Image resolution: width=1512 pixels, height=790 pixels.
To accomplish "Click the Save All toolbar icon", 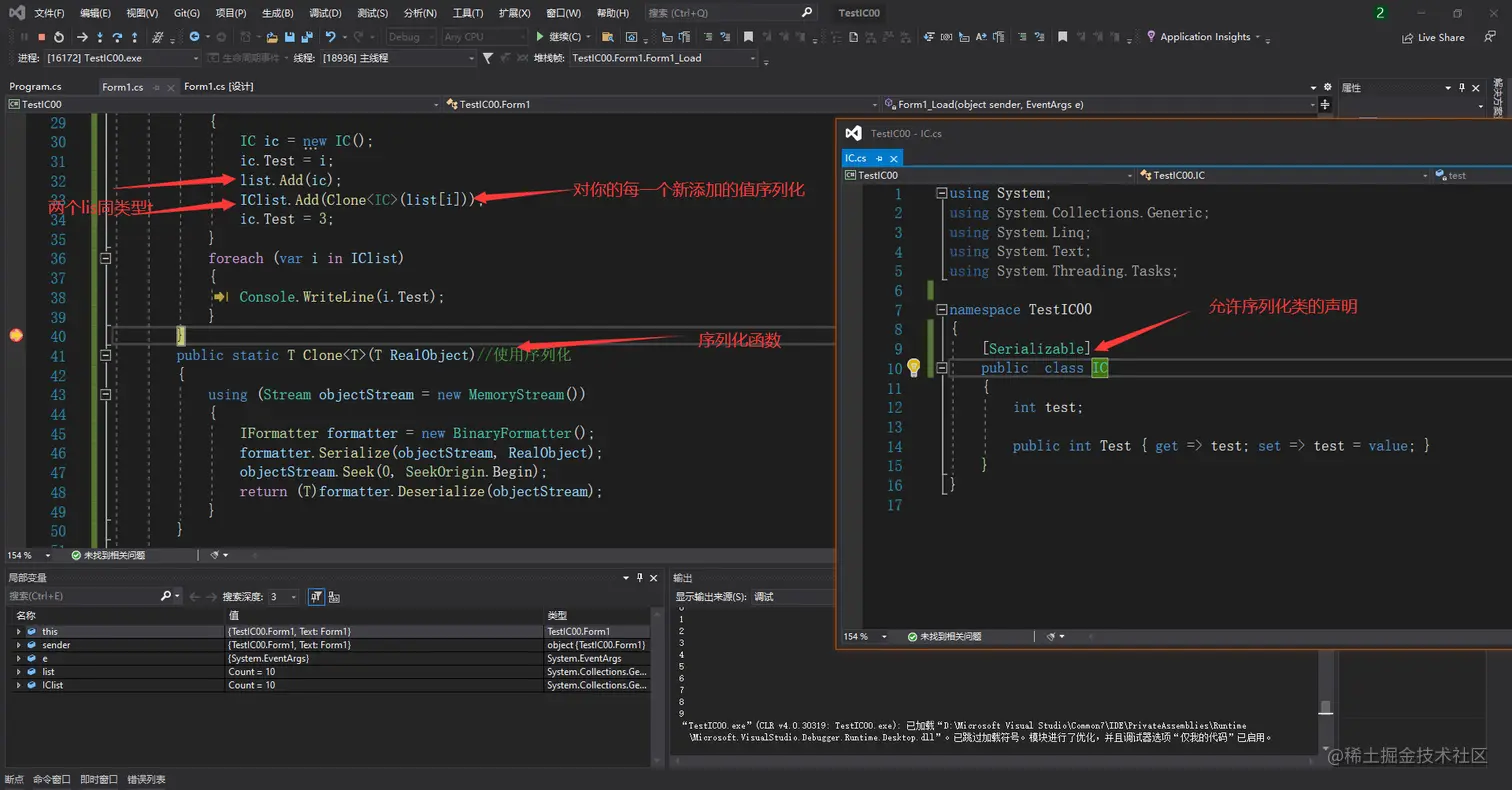I will pyautogui.click(x=306, y=37).
